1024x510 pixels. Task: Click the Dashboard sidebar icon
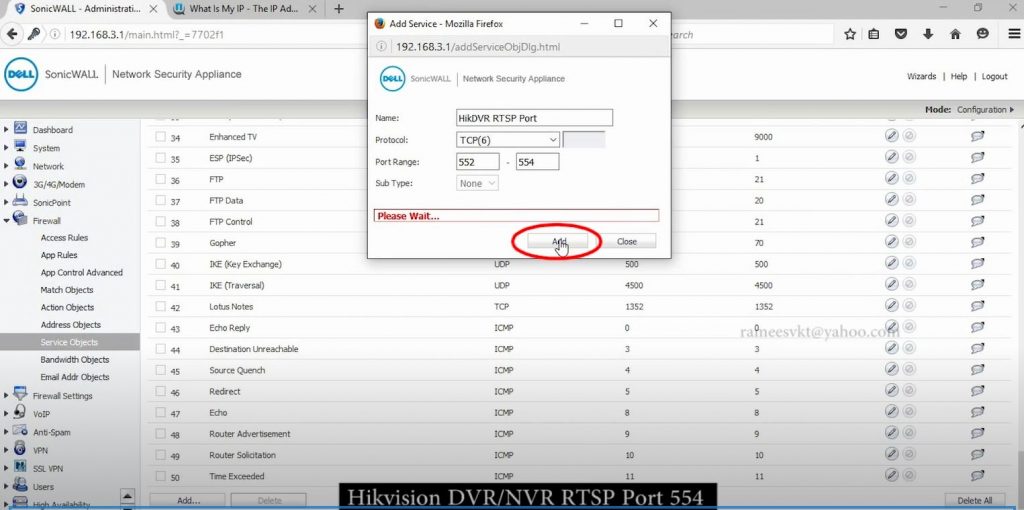point(20,128)
